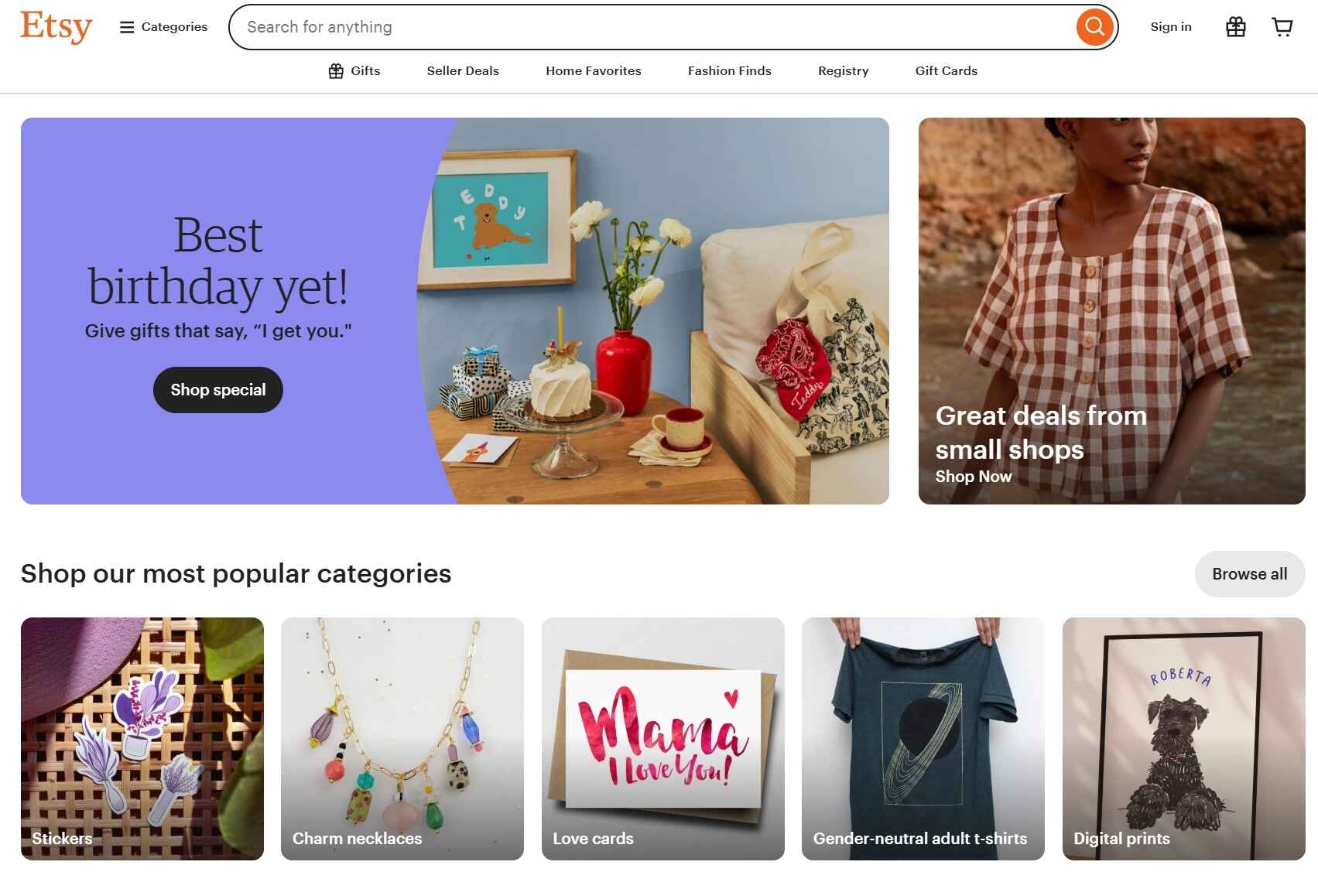The image size is (1318, 896).
Task: Open the Gift Cards page
Action: coord(946,70)
